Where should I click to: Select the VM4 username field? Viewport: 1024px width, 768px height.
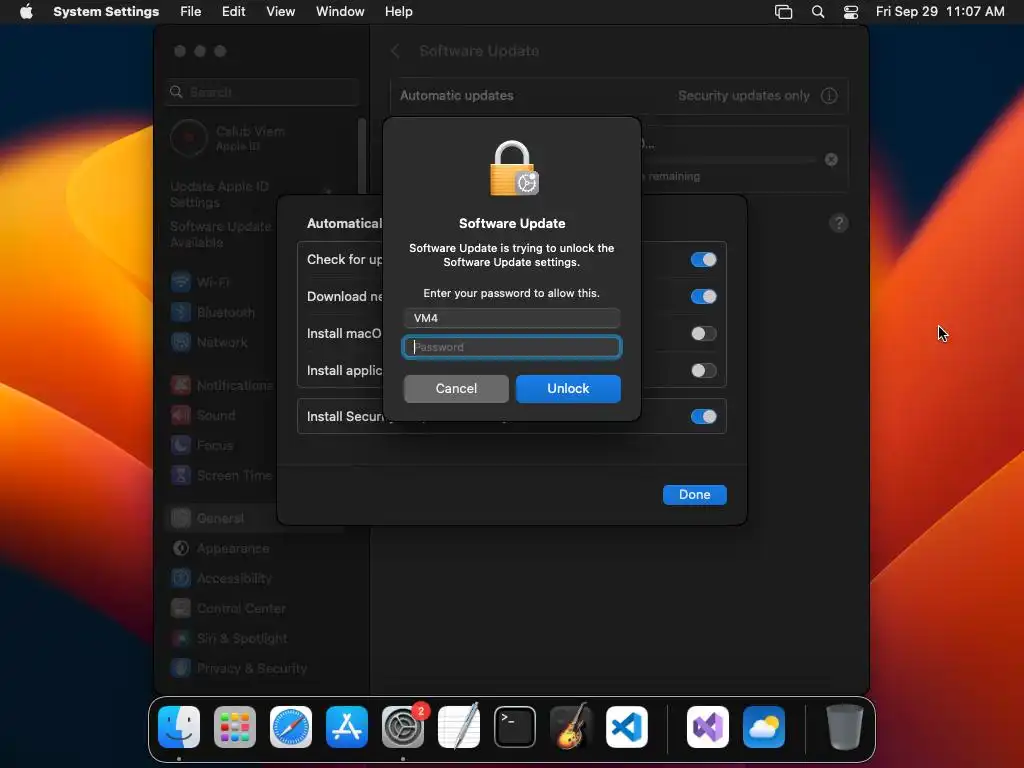click(x=512, y=318)
